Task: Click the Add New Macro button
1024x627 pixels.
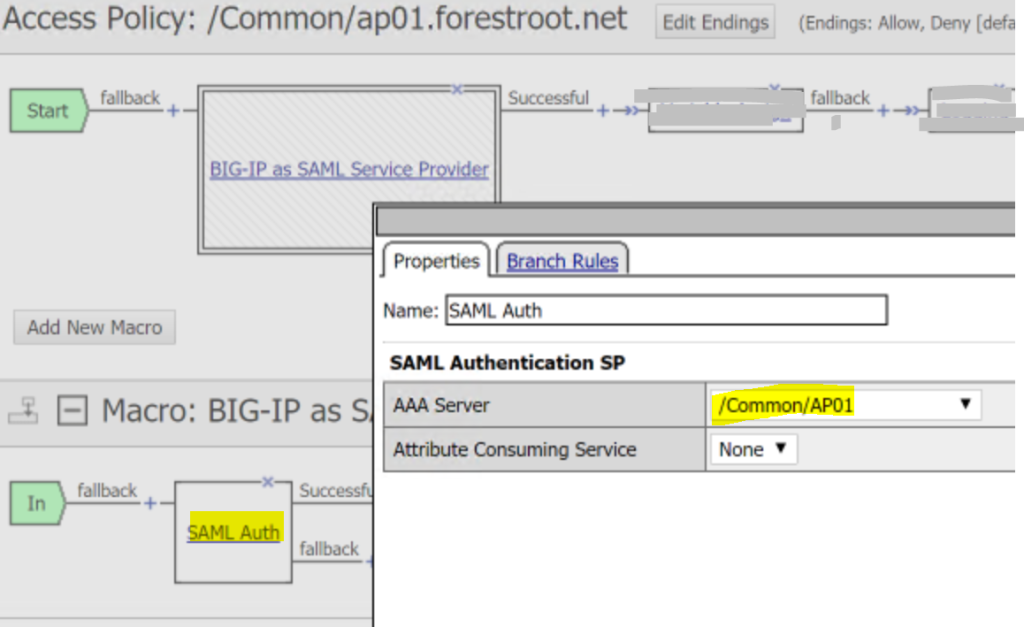Action: coord(95,327)
